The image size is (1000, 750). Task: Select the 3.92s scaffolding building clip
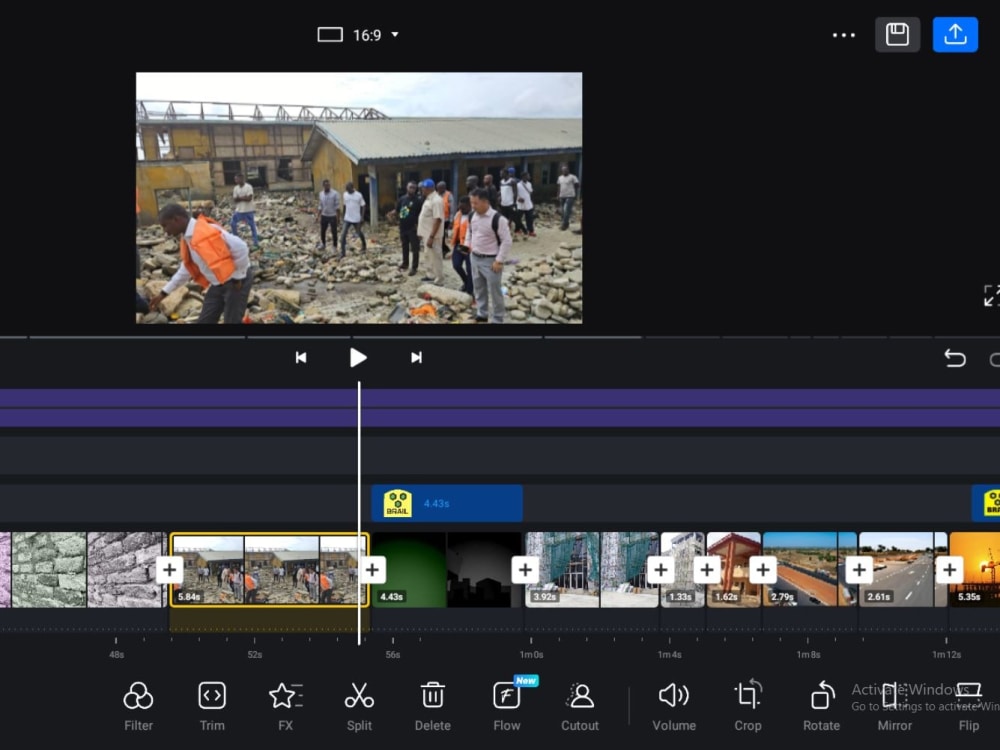[592, 570]
